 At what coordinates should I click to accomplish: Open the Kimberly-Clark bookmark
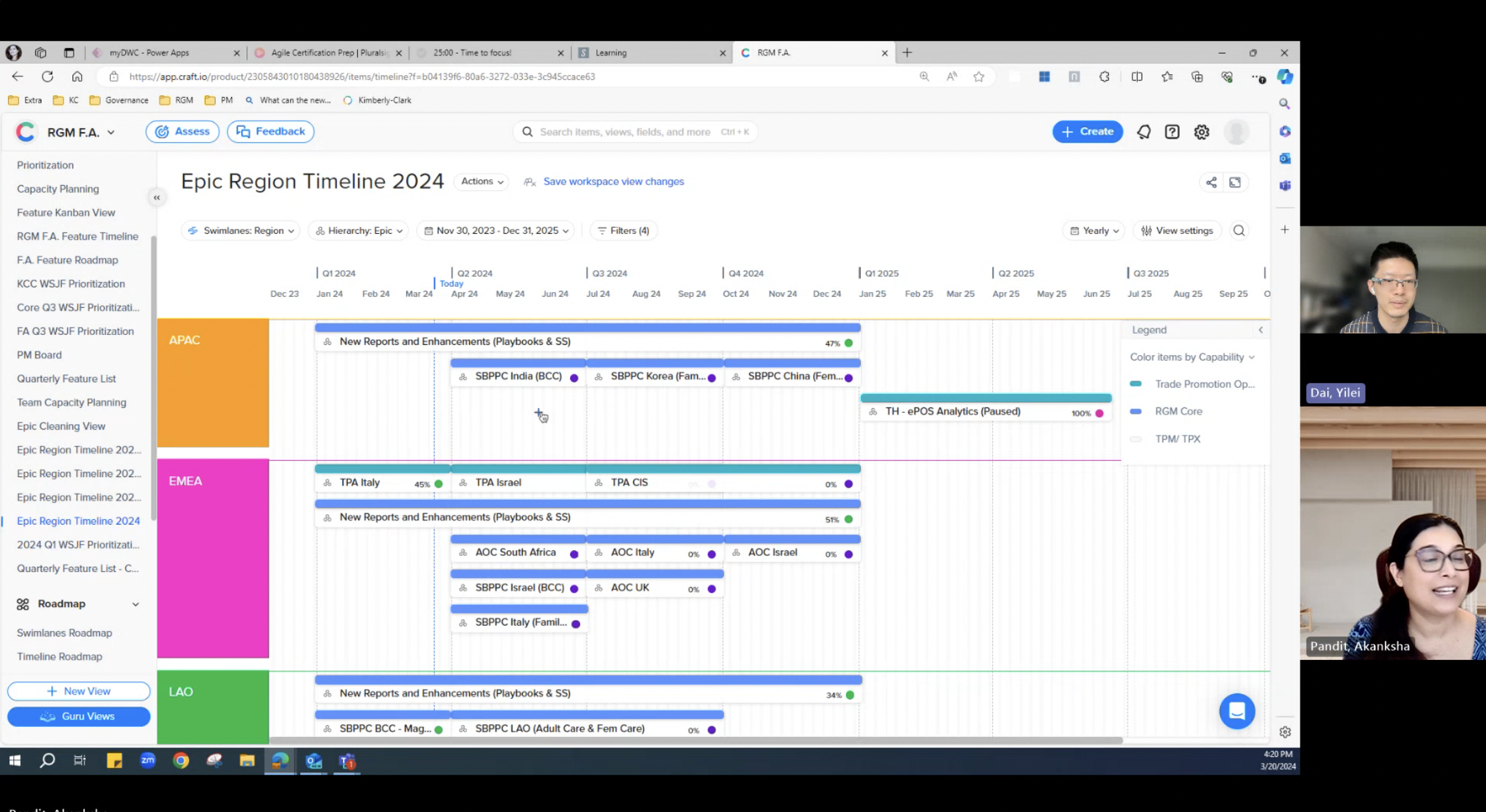pos(377,100)
